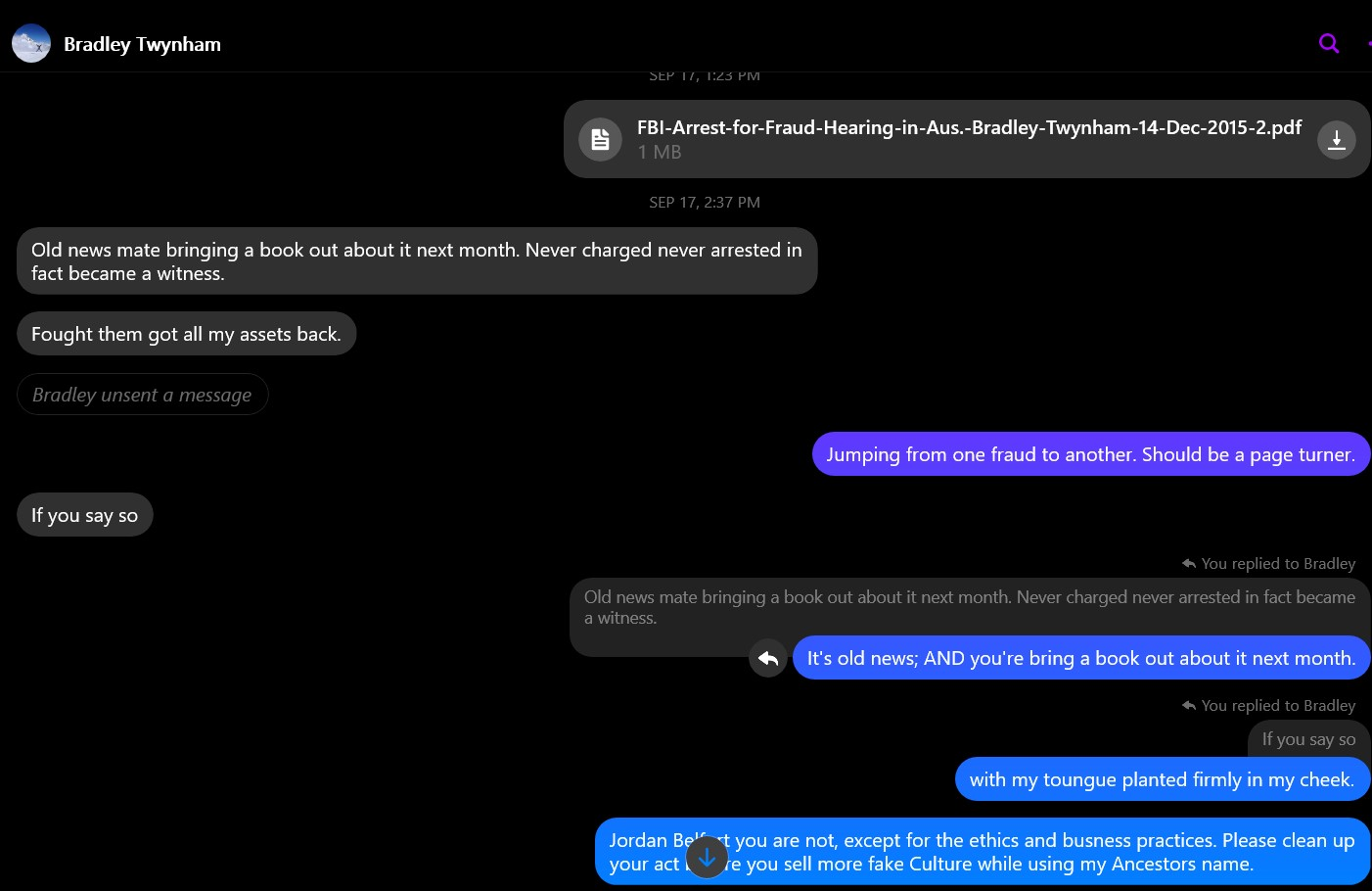Image resolution: width=1372 pixels, height=891 pixels.
Task: Click the 'It's old news; AND you're bring a book' message
Action: pos(1080,658)
